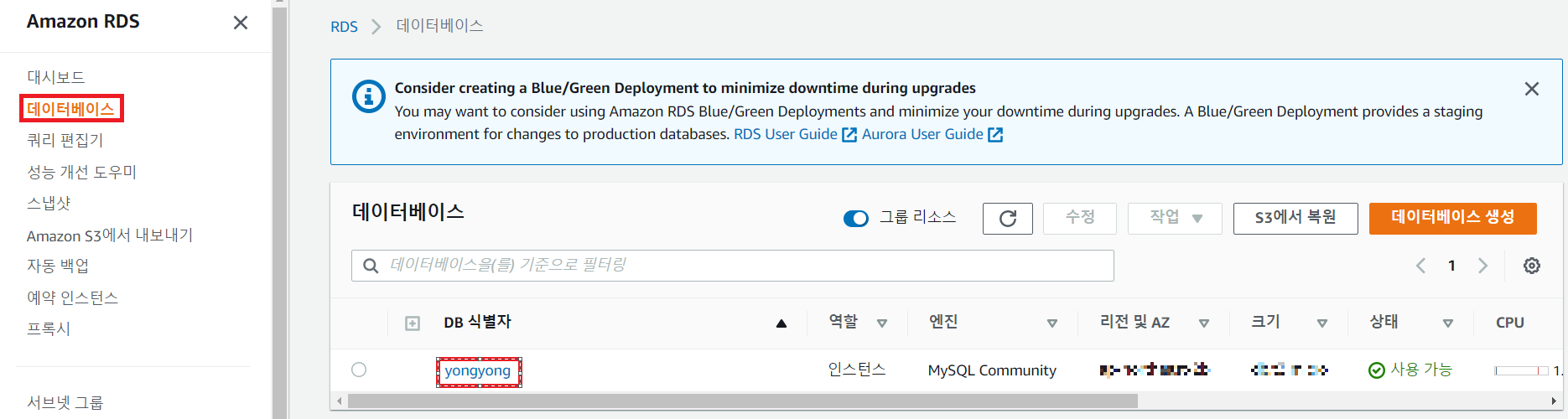Select page 1 in pagination
The height and width of the screenshot is (419, 1568).
[1451, 266]
